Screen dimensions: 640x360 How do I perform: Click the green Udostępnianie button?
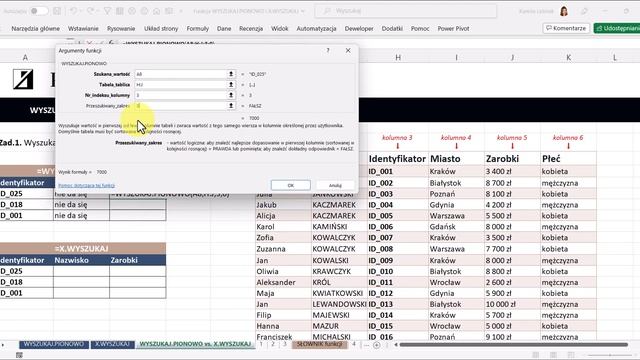(617, 28)
